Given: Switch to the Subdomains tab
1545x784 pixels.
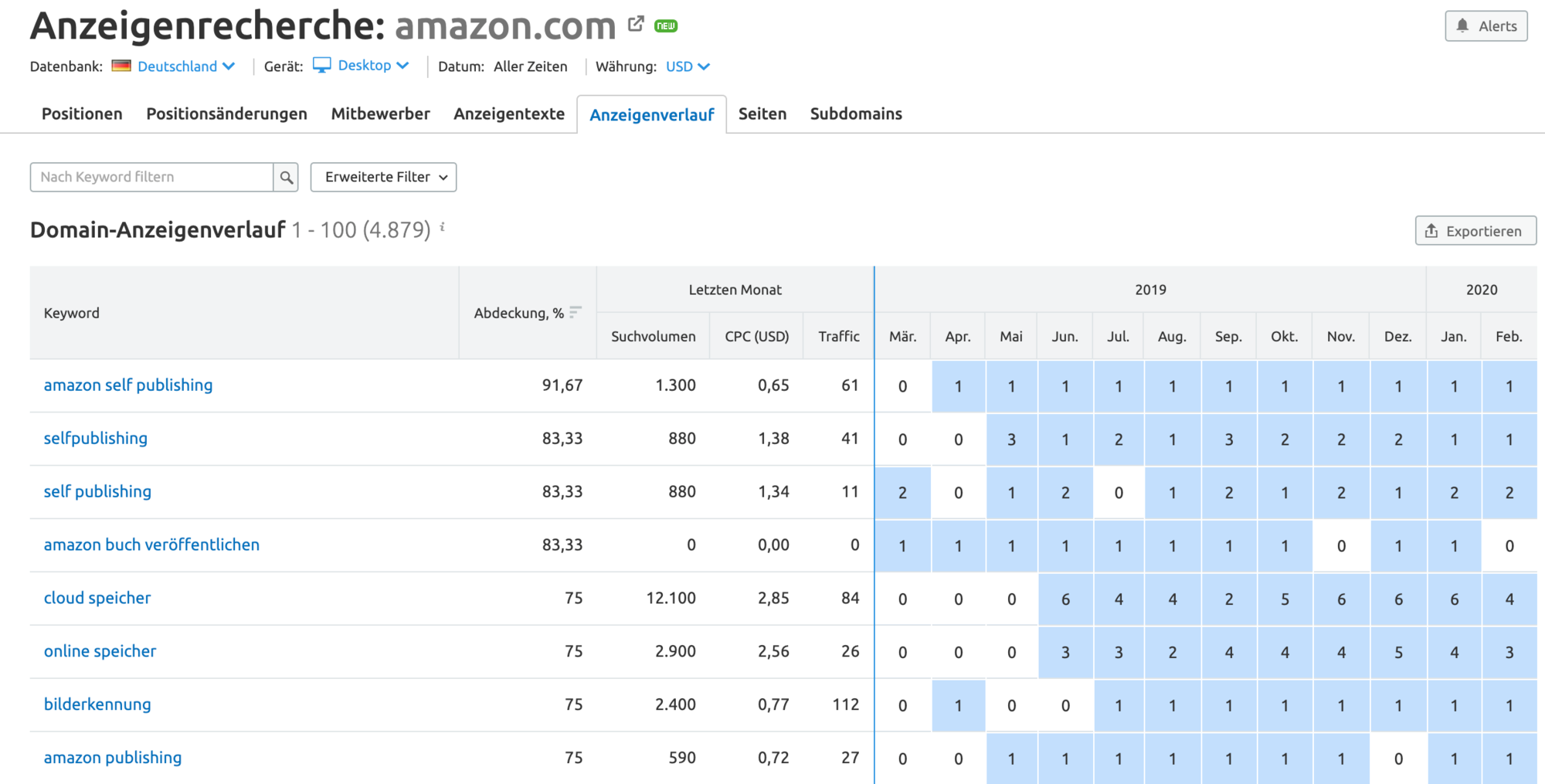Looking at the screenshot, I should click(x=856, y=114).
